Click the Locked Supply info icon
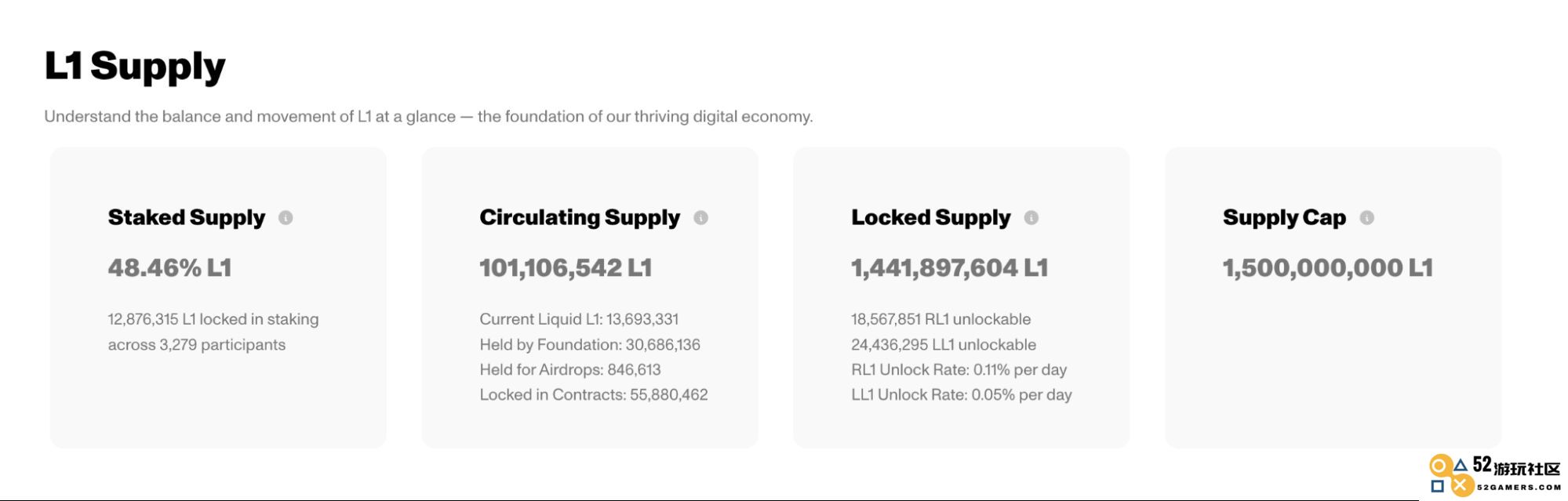Viewport: 1568px width, 501px height. pyautogui.click(x=1031, y=218)
